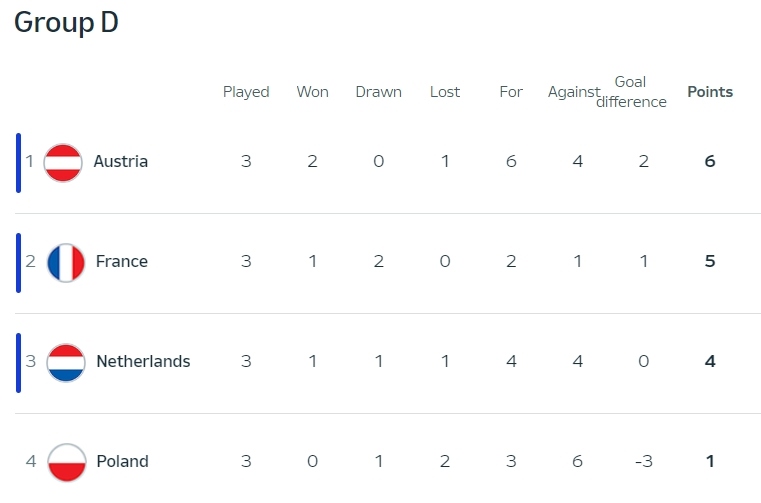The image size is (761, 503).
Task: Click the Drawn column header
Action: tap(379, 92)
